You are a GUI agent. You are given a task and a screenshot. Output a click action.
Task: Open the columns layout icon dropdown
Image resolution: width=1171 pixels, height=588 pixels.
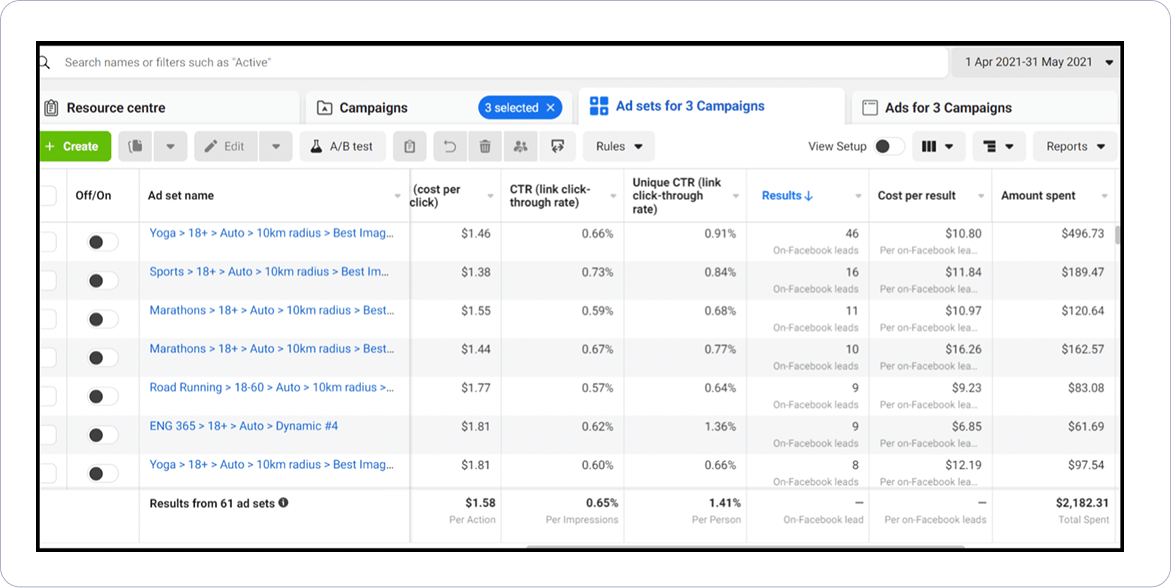(x=938, y=146)
